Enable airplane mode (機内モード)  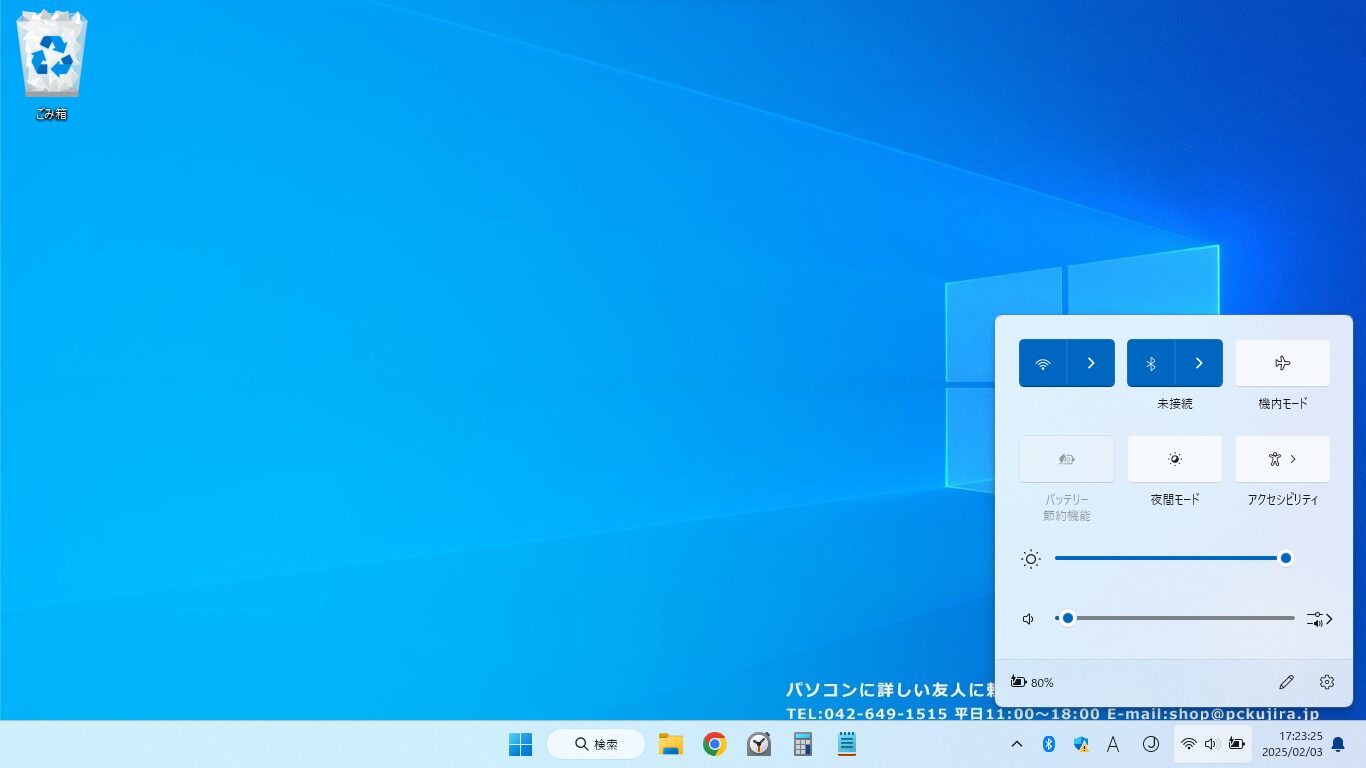tap(1283, 363)
